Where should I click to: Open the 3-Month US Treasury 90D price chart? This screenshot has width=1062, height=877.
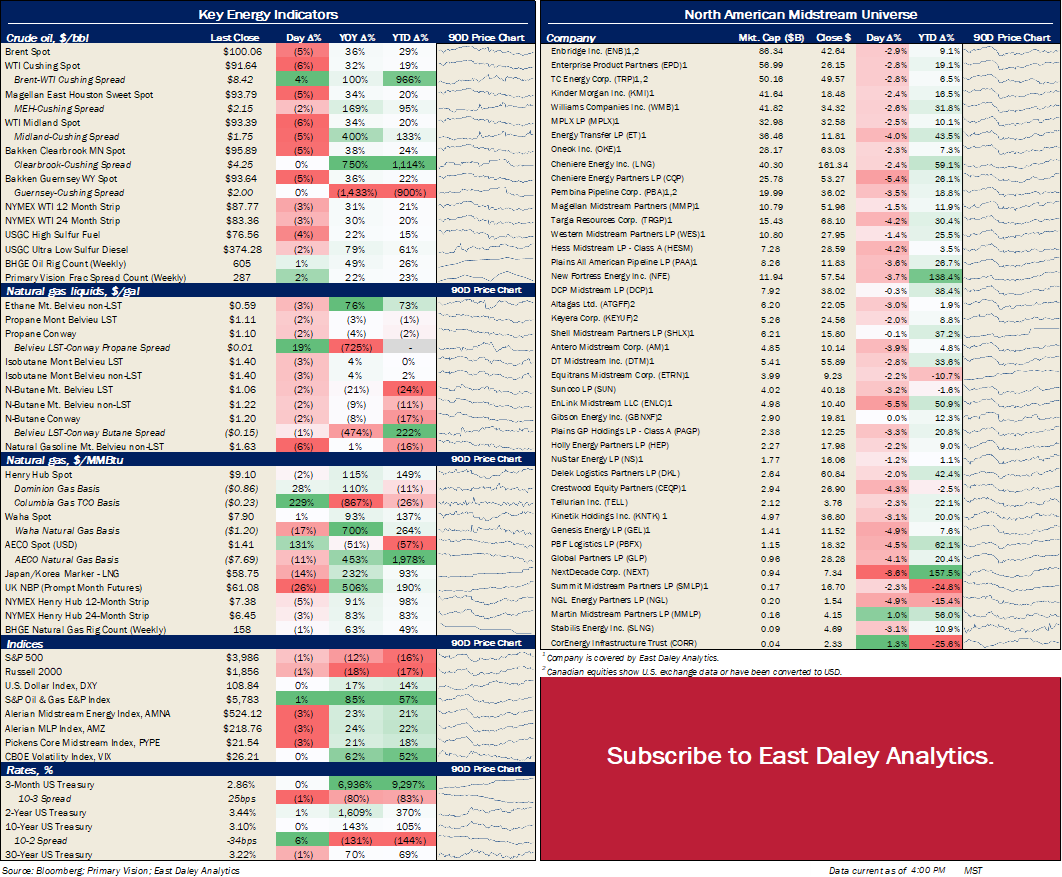pyautogui.click(x=486, y=785)
